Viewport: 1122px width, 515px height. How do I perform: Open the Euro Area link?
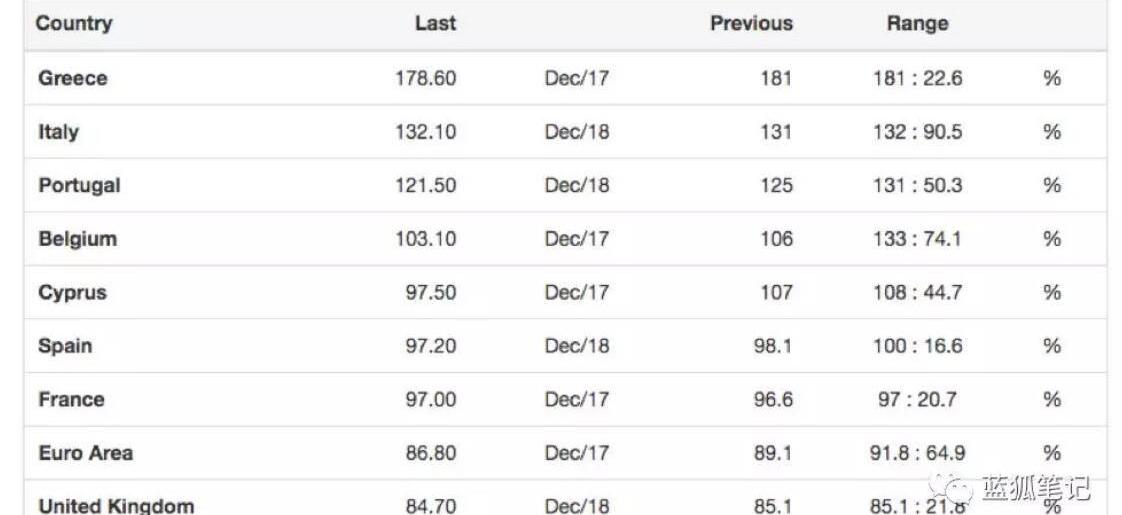pyautogui.click(x=85, y=453)
